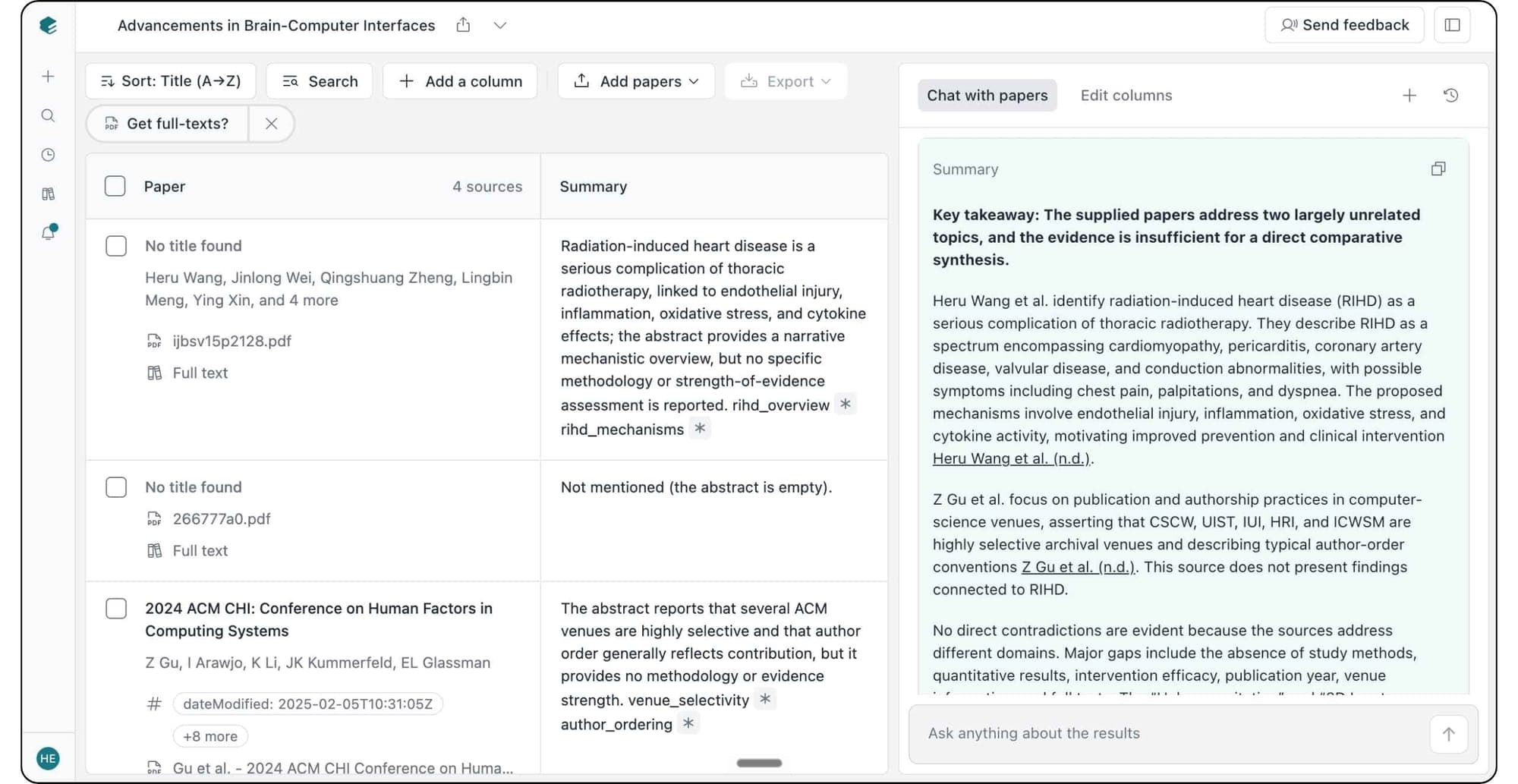Open the library icon in left sidebar
The image size is (1518, 784).
point(48,194)
